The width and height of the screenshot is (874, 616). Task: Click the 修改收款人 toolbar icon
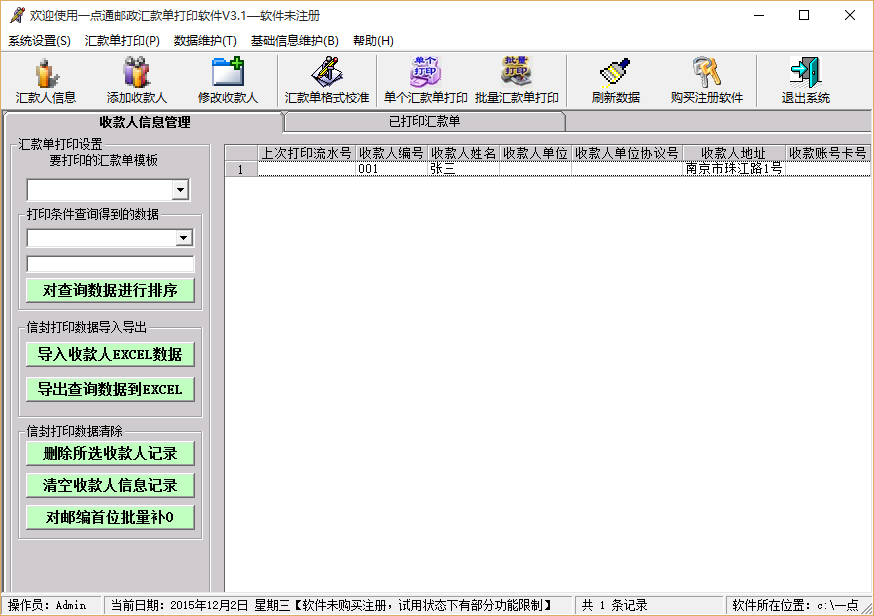(227, 81)
